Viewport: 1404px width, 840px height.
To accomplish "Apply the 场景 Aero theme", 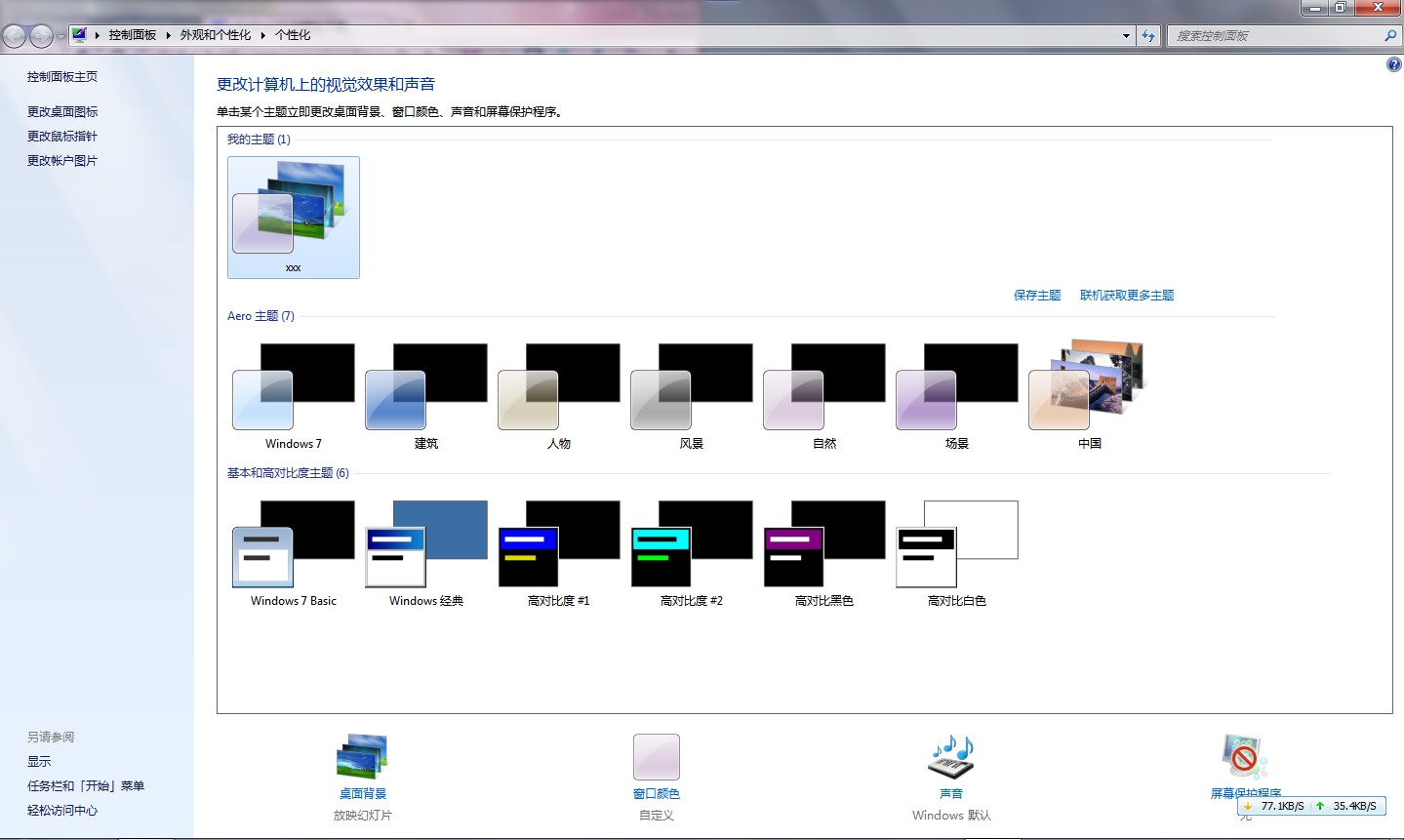I will pos(957,396).
